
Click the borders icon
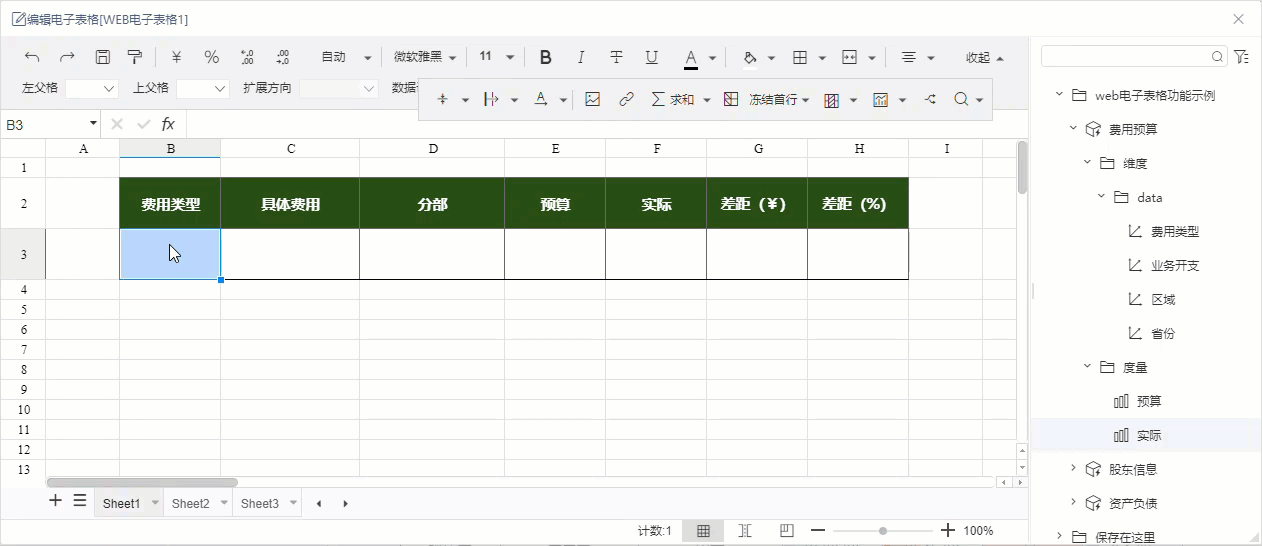[800, 57]
